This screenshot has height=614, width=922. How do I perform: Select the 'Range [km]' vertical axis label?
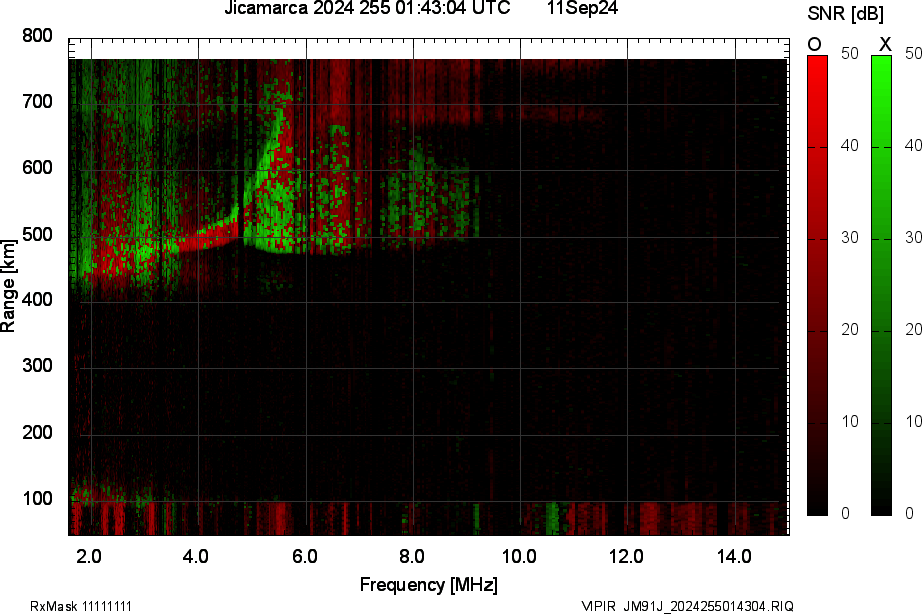point(9,286)
